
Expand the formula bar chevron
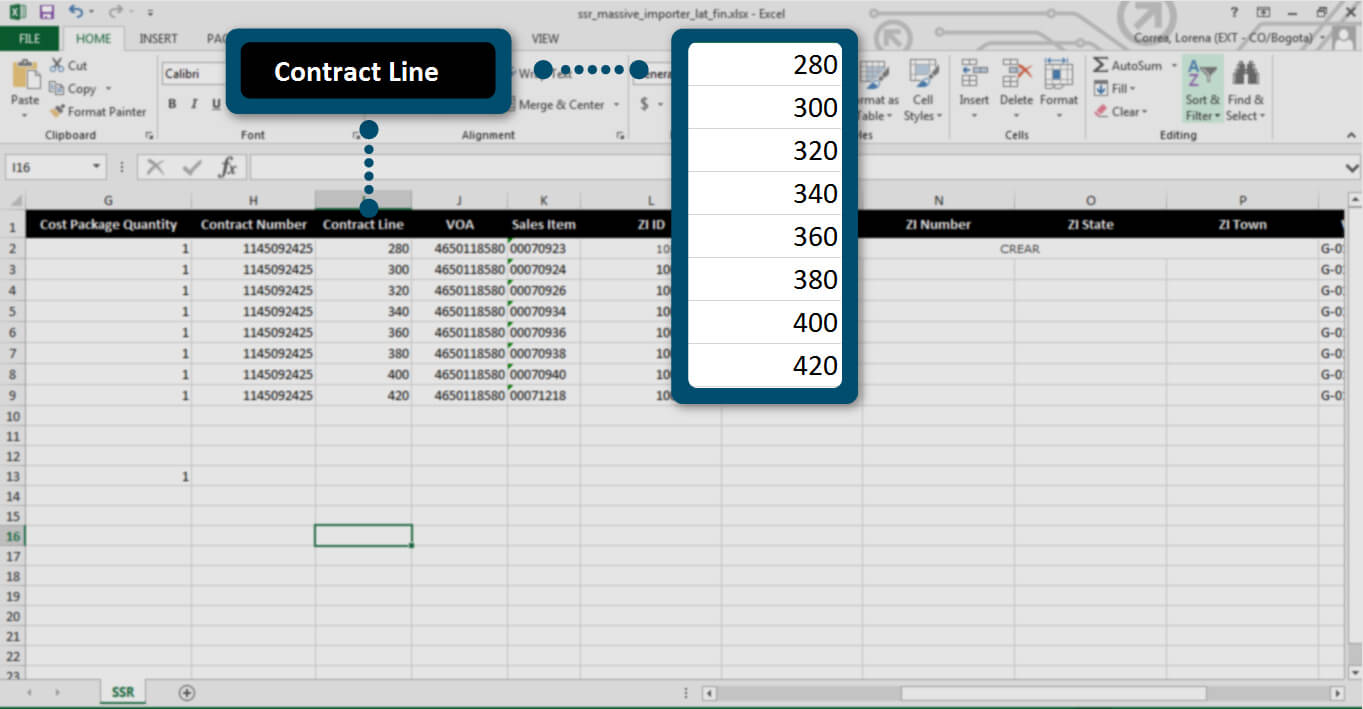(1352, 167)
